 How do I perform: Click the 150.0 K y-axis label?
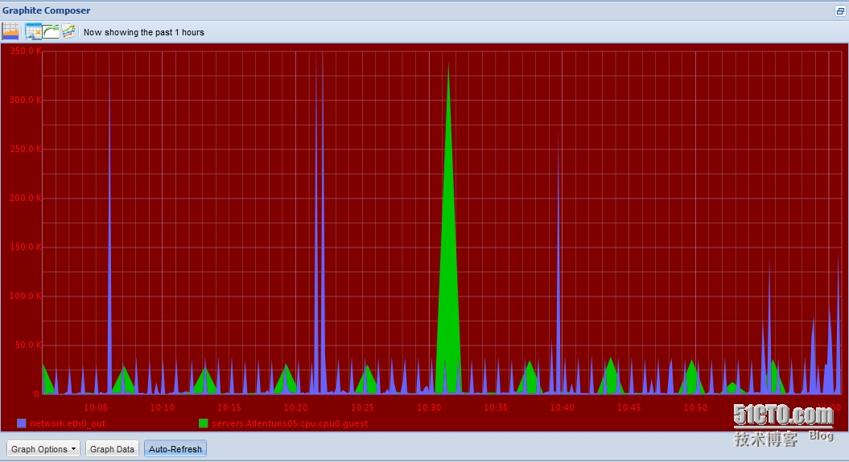[25, 247]
